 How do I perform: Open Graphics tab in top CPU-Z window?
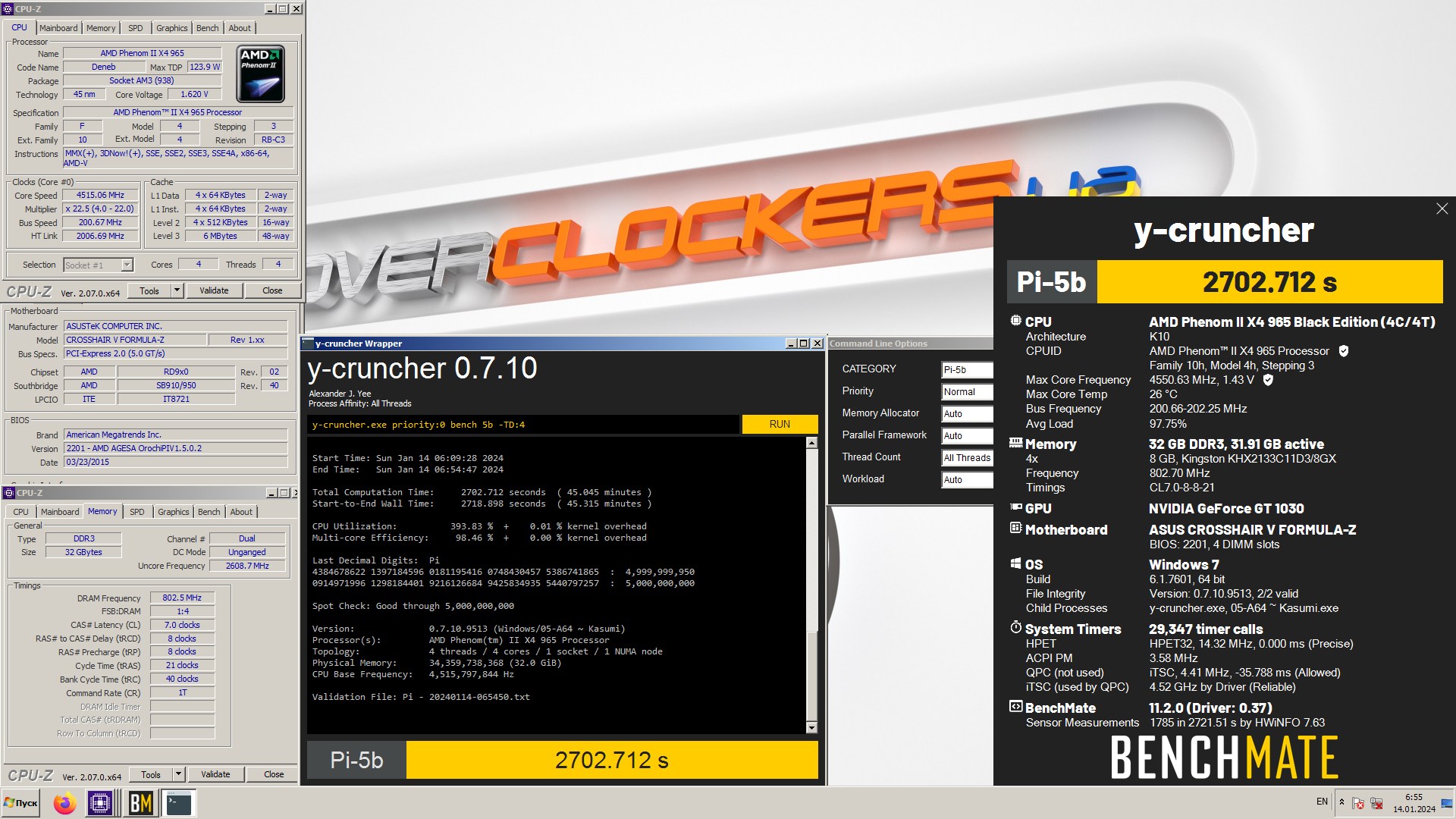(x=172, y=28)
